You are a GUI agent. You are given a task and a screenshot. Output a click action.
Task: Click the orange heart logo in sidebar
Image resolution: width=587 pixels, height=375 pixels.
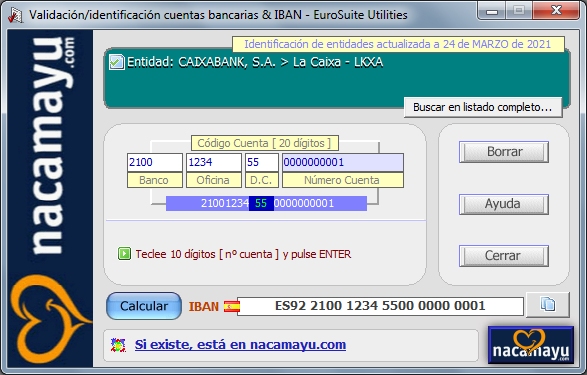[49, 318]
